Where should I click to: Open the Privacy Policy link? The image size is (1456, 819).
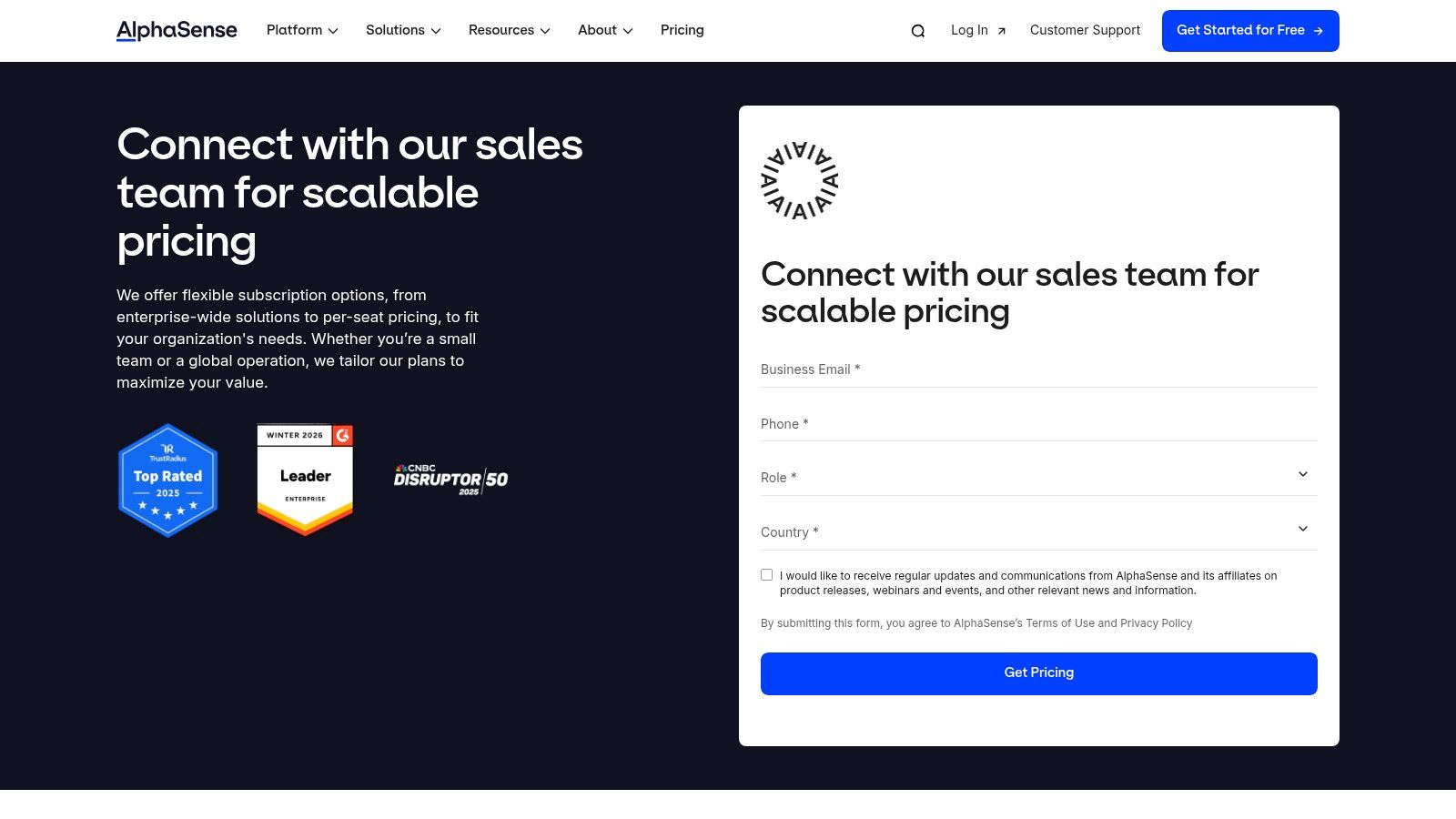(1156, 623)
